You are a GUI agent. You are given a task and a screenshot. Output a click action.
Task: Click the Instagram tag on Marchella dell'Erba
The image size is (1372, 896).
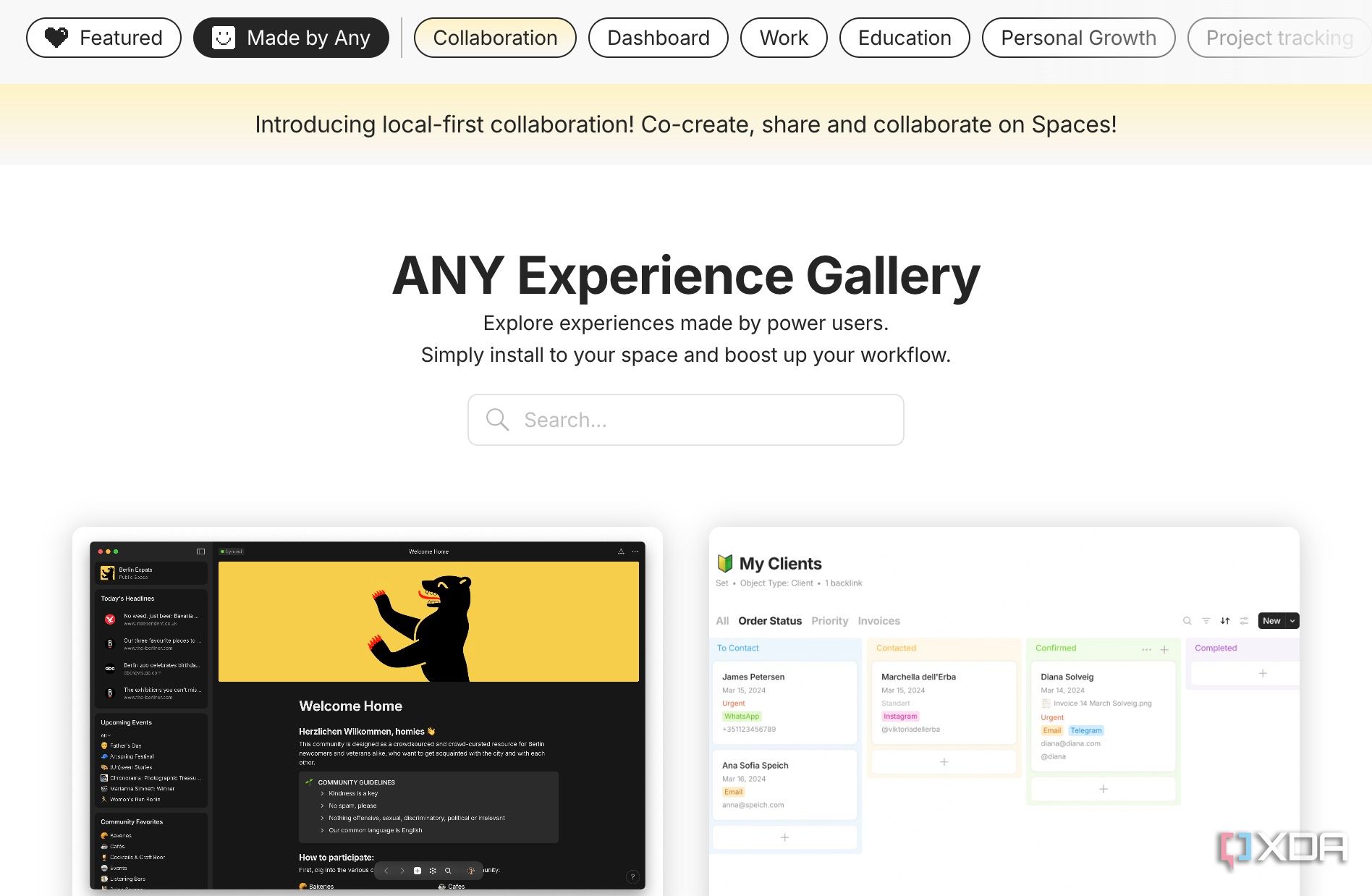900,717
